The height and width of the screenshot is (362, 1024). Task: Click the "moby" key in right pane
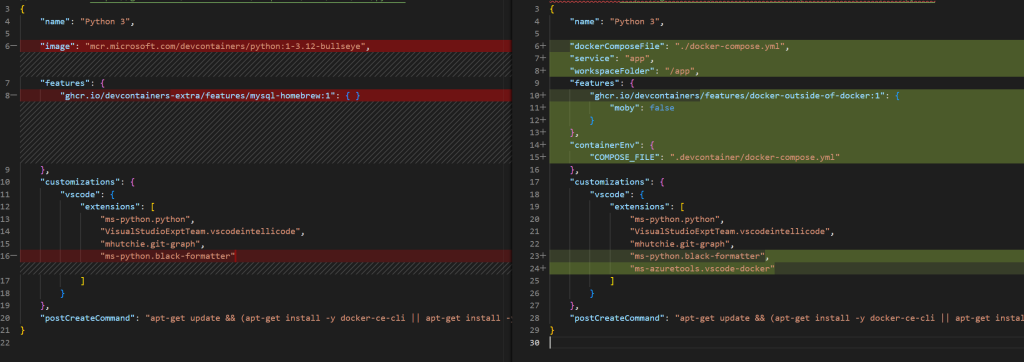[625, 108]
